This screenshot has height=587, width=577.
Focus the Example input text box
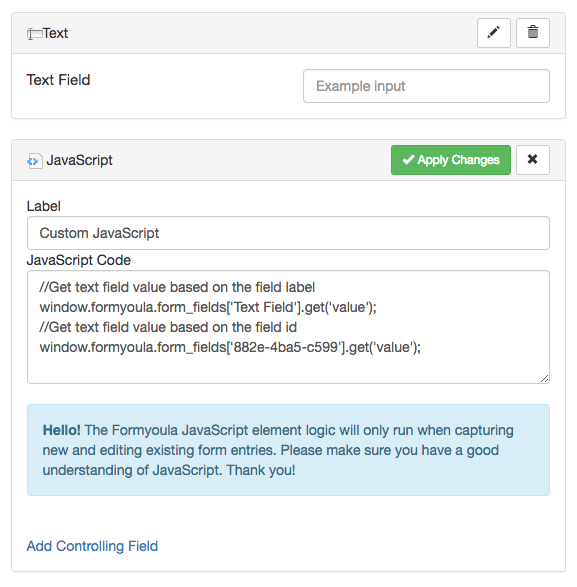pos(426,86)
